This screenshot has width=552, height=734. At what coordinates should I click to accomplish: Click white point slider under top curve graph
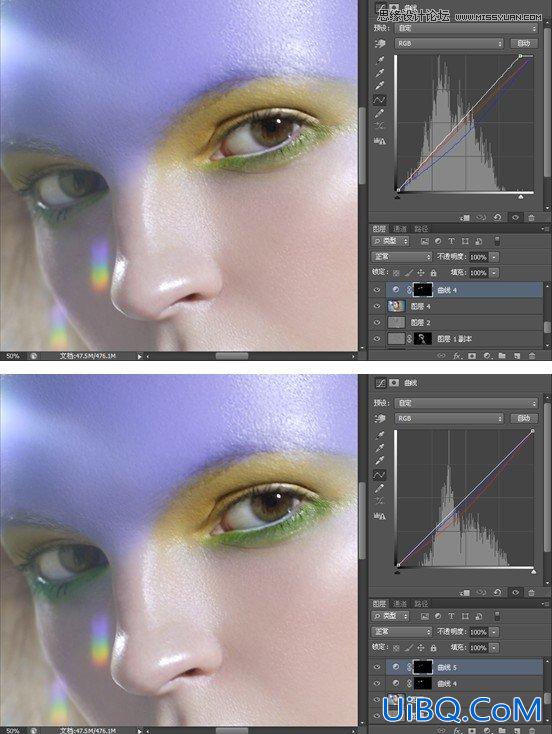521,197
